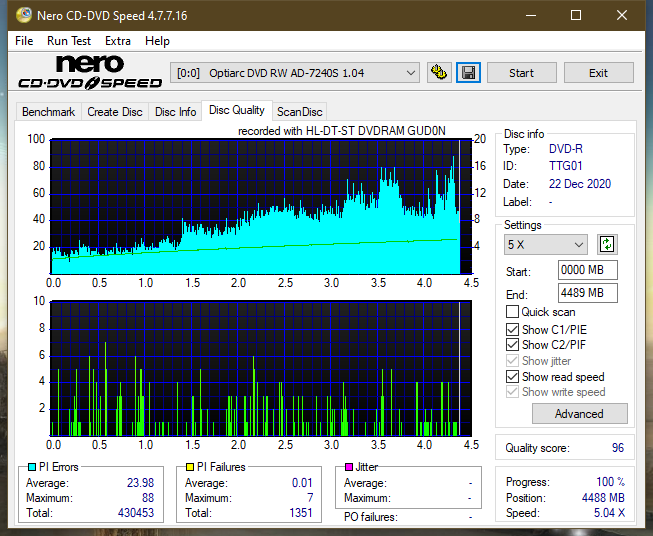Minimize the Nero CD-DVD Speed window

pyautogui.click(x=531, y=15)
